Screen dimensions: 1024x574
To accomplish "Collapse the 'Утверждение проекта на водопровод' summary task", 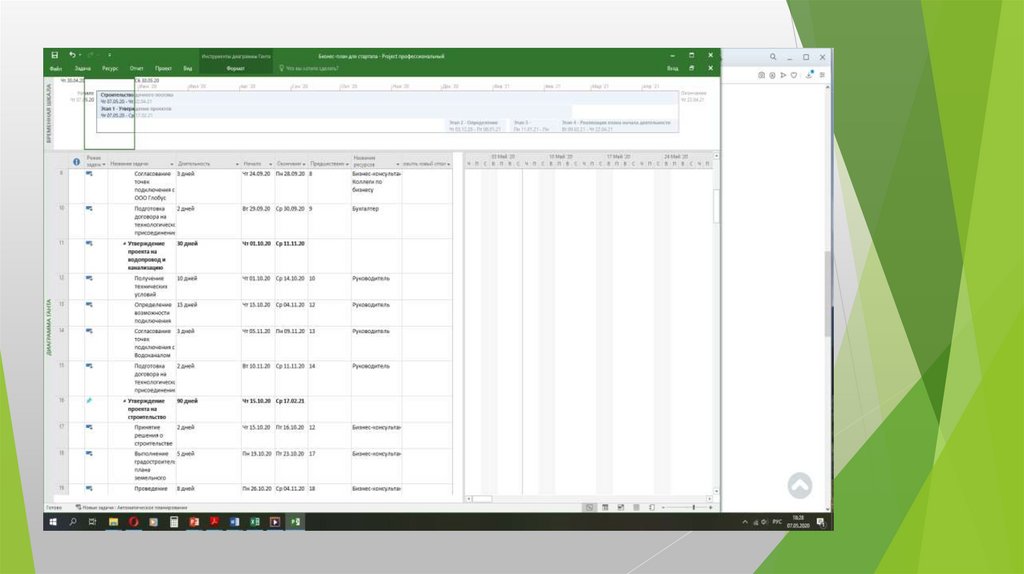I will tap(125, 244).
